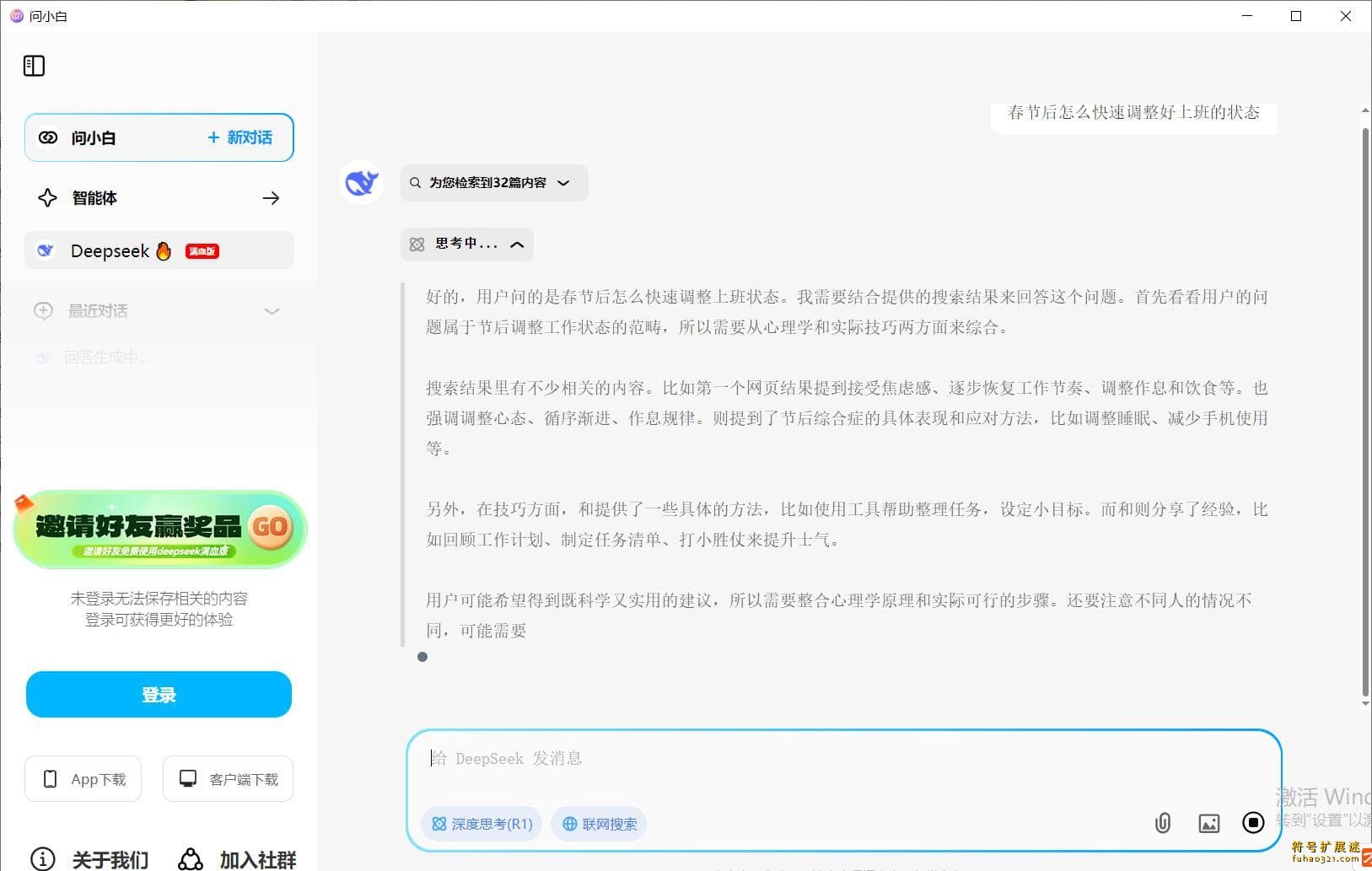Click the orange GO button on banner
Image resolution: width=1372 pixels, height=871 pixels.
coord(271,527)
